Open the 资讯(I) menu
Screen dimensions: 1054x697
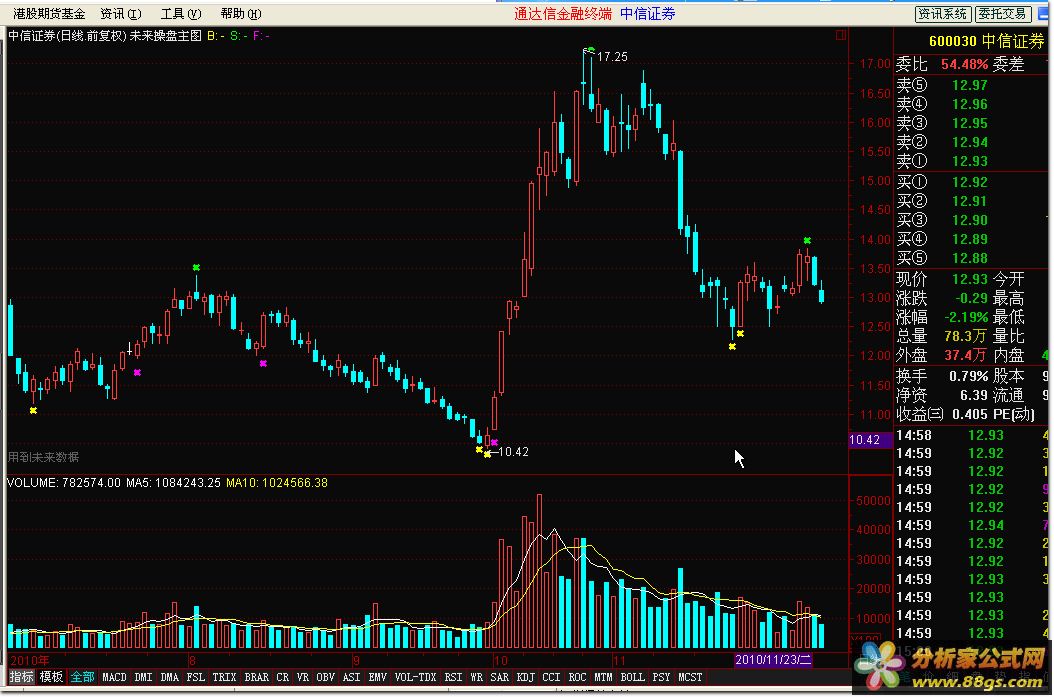(121, 13)
